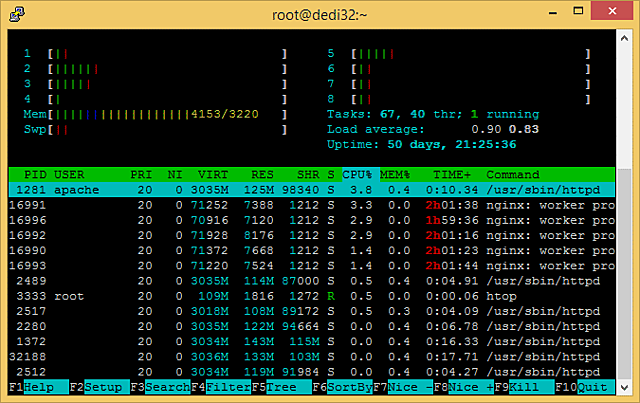Click the Uptime 50 days text

tap(422, 145)
